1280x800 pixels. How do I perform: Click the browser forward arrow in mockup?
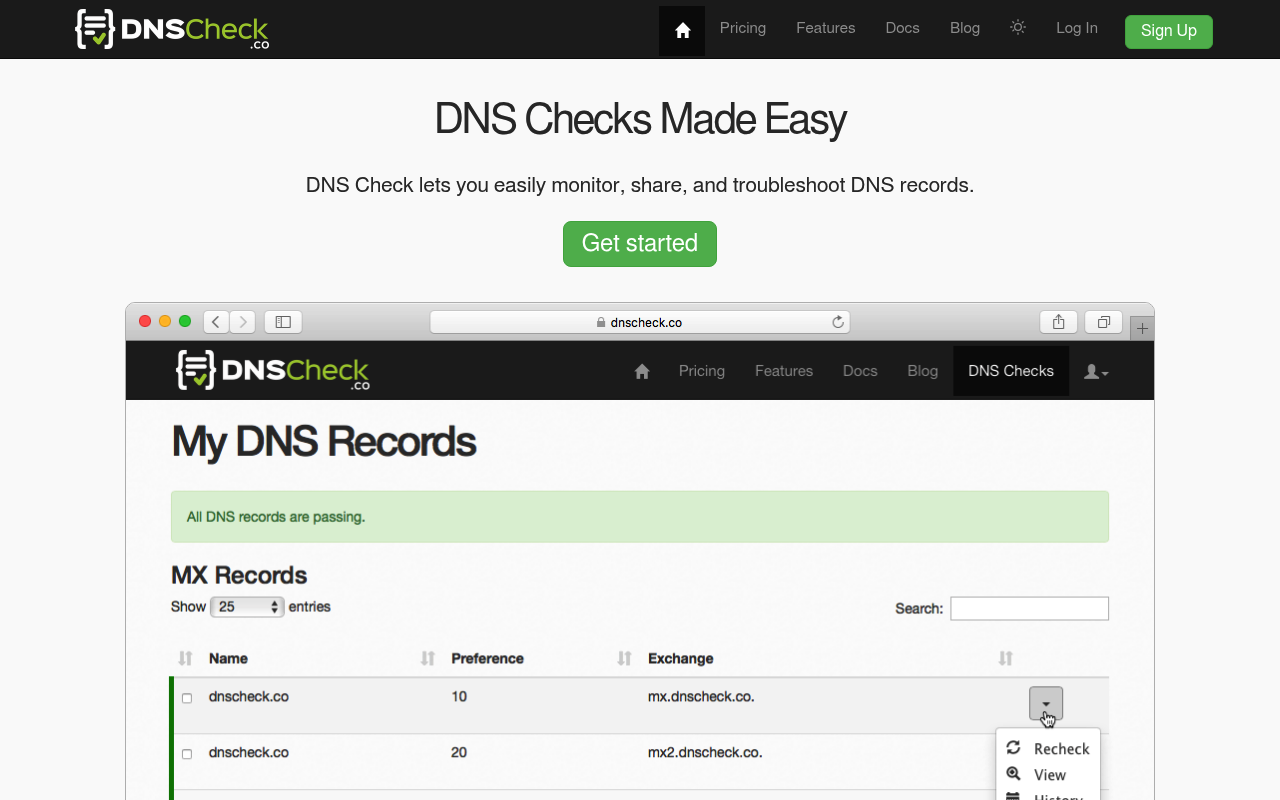point(243,322)
